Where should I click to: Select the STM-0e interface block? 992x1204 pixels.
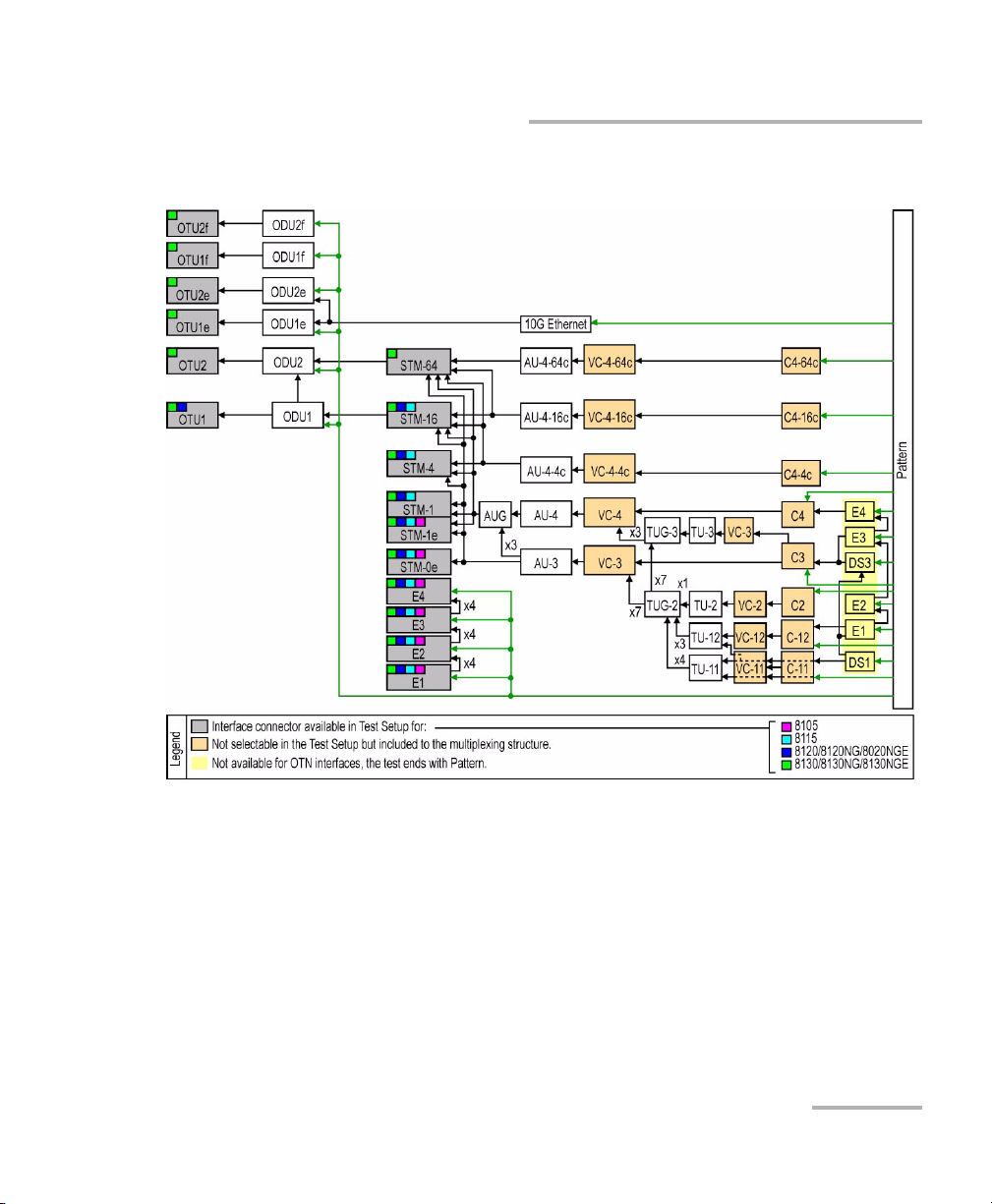(x=418, y=562)
